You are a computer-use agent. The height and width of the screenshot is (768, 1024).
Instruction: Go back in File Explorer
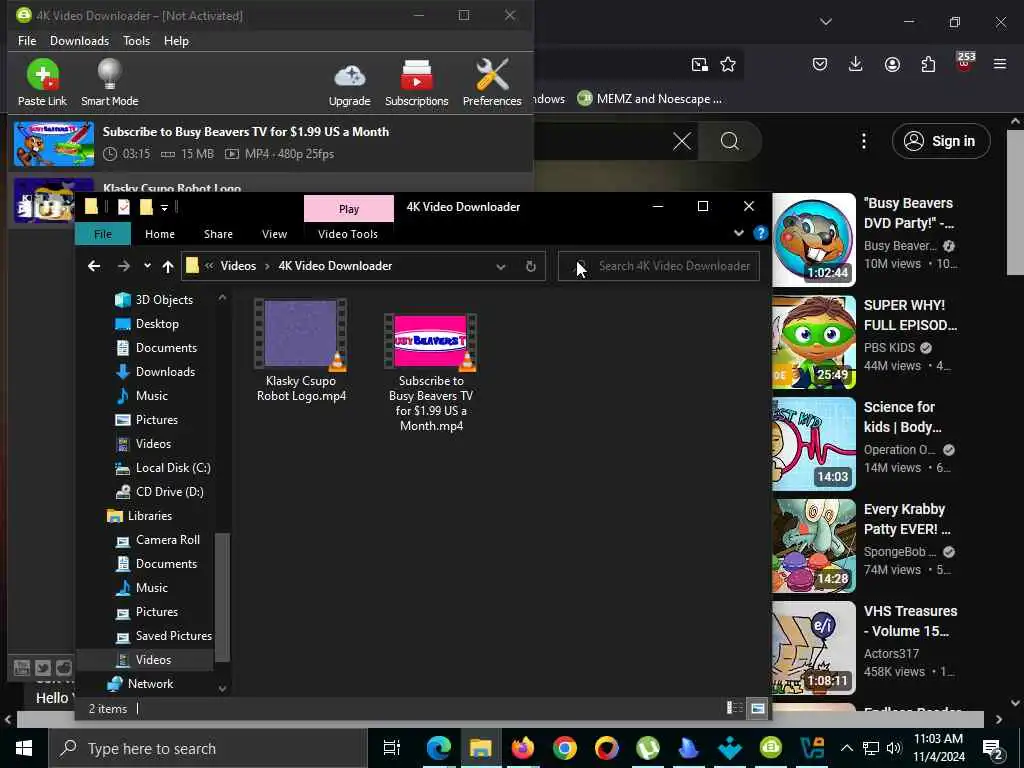coord(94,266)
